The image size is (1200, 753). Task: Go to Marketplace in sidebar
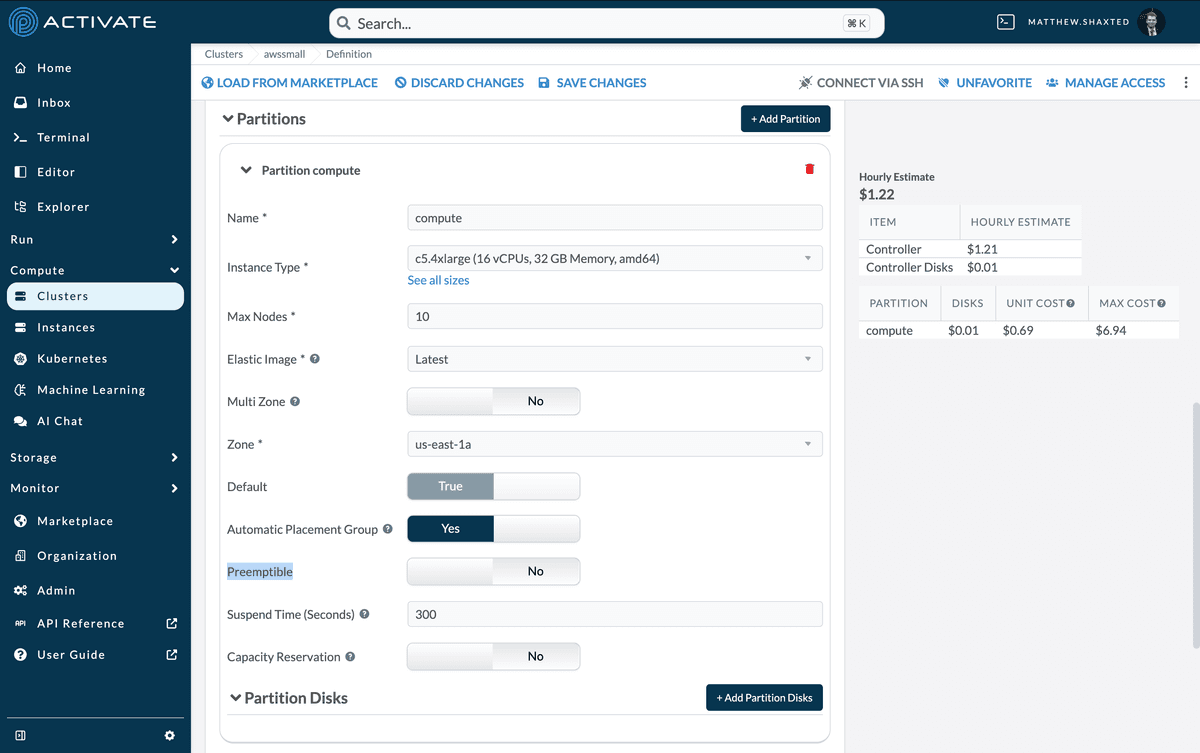[75, 521]
